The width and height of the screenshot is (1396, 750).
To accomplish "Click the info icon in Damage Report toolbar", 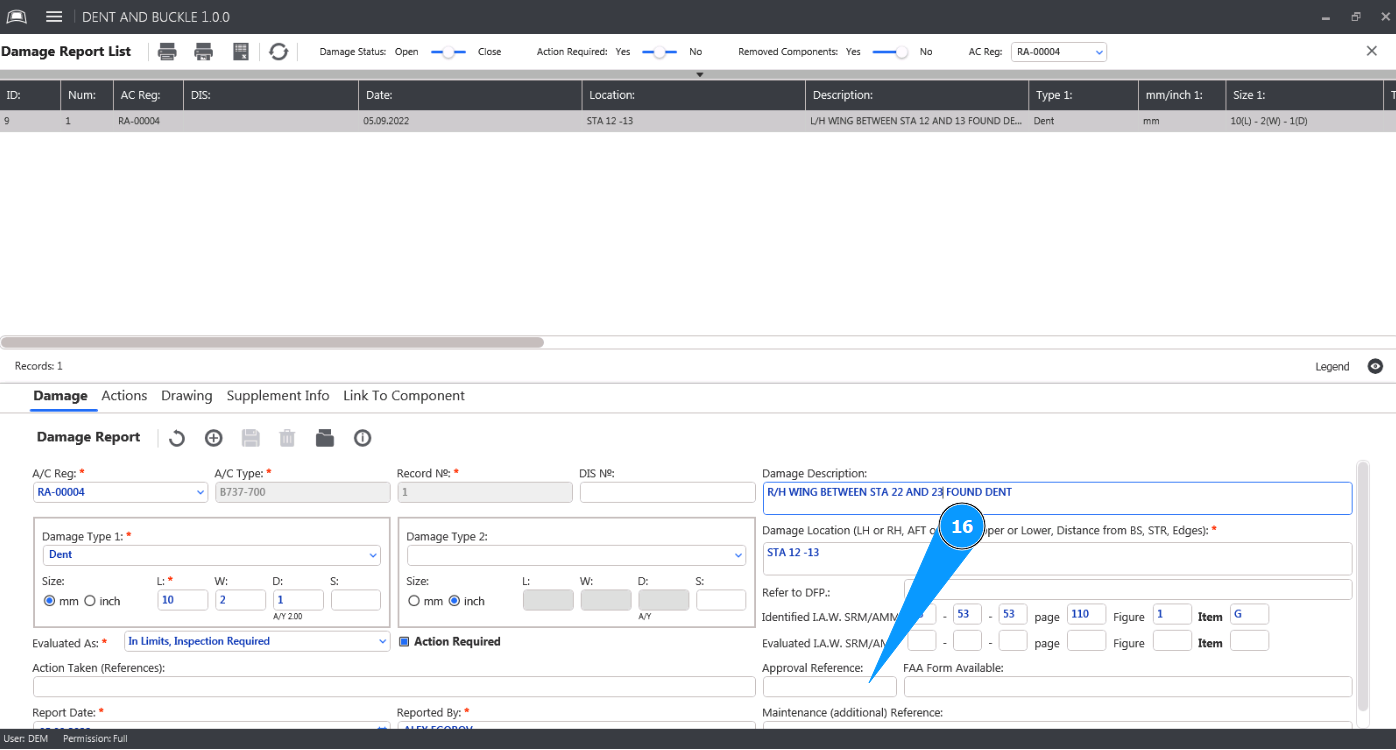I will tap(362, 438).
